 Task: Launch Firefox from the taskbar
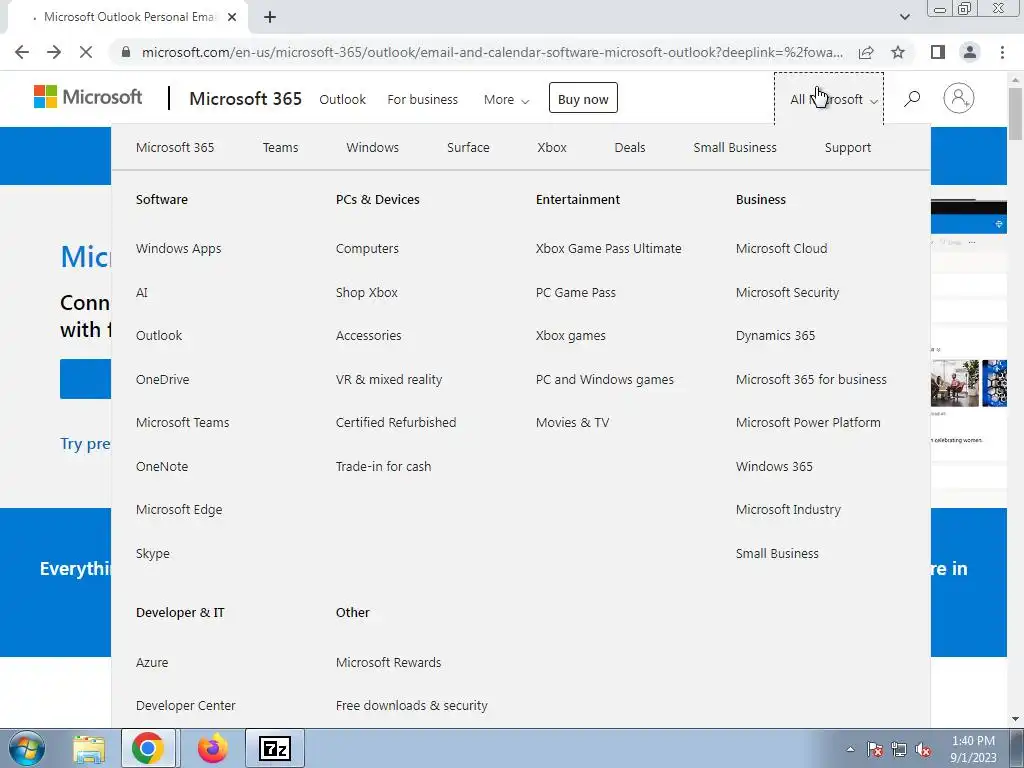coord(212,748)
